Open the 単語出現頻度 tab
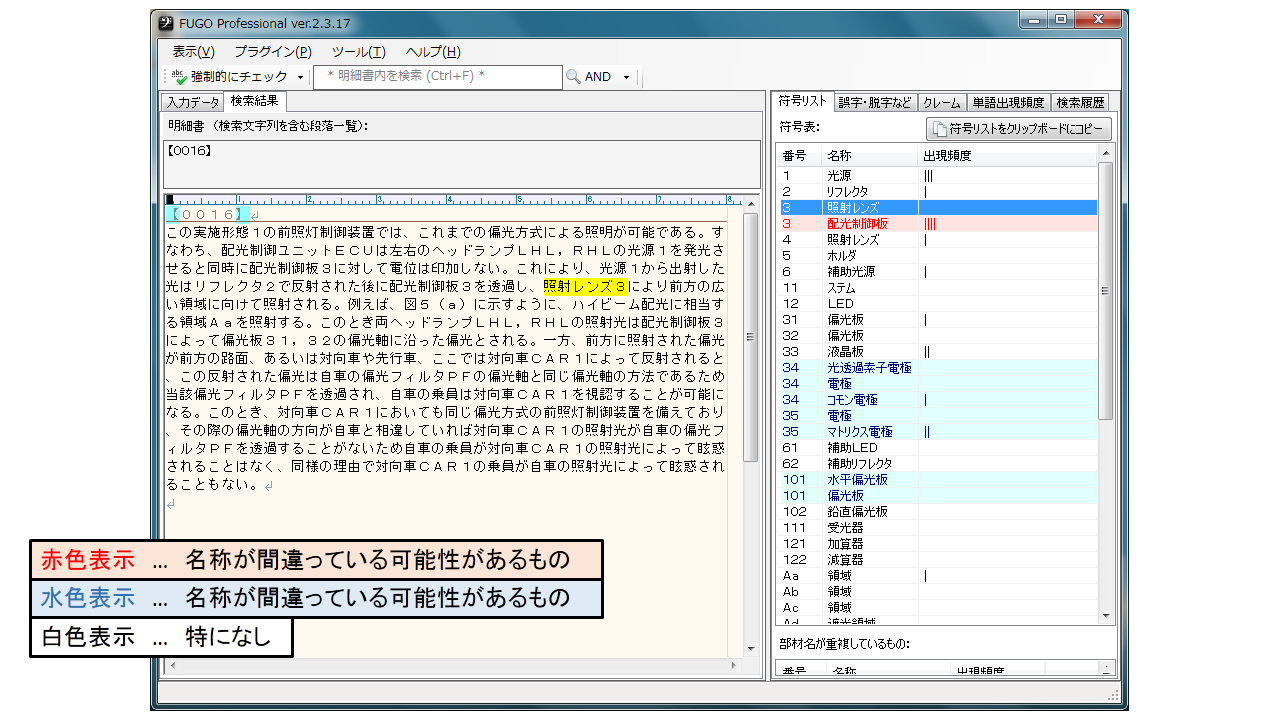This screenshot has height=720, width=1280. 1008,102
